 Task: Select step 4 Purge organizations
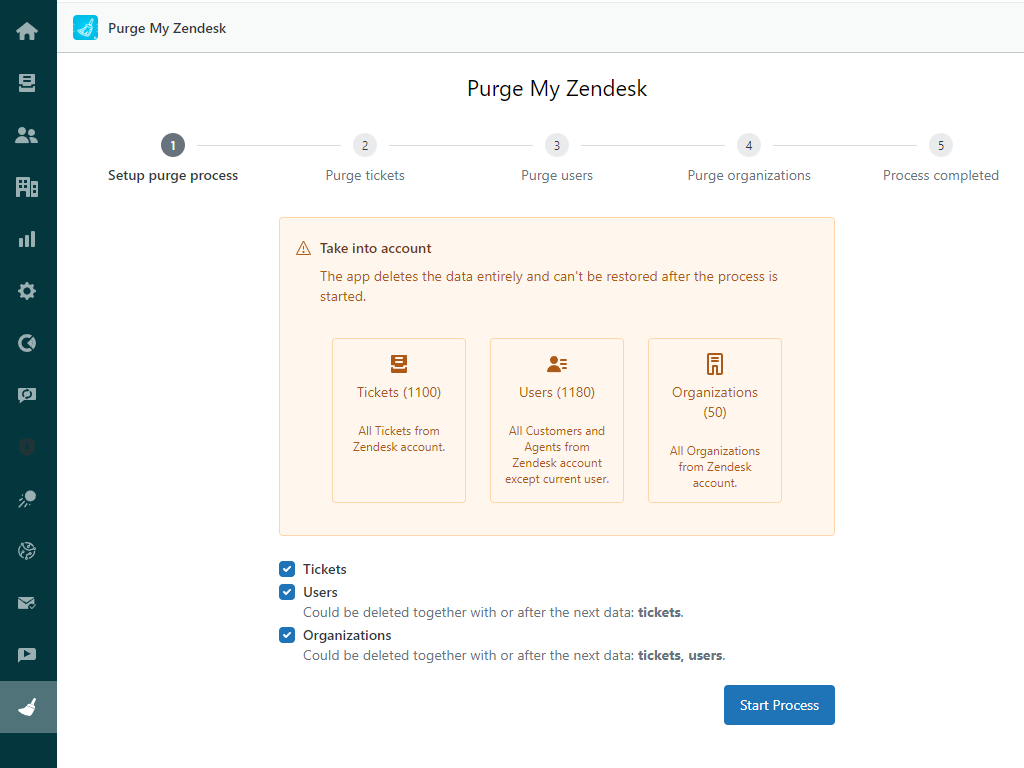click(x=749, y=145)
